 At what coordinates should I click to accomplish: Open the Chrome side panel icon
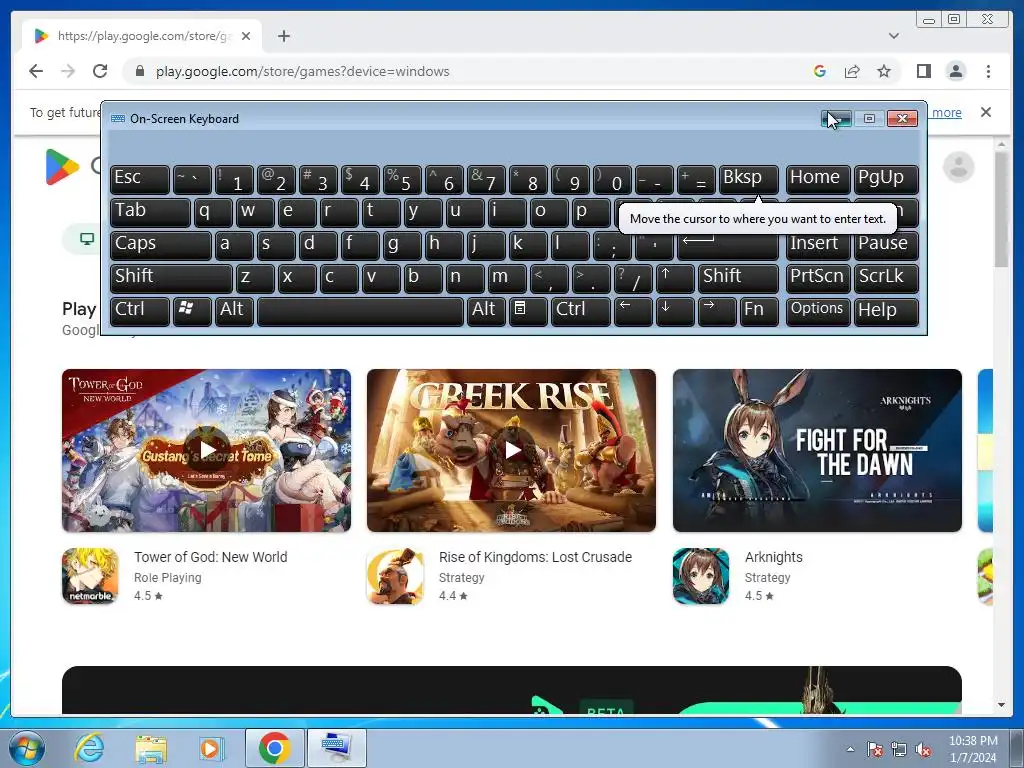tap(923, 71)
